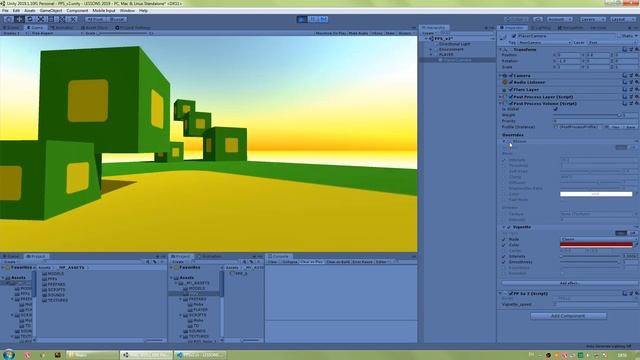Toggle Post Process Volume script checkbox
Viewport: 640px width, 360px height.
(x=511, y=104)
